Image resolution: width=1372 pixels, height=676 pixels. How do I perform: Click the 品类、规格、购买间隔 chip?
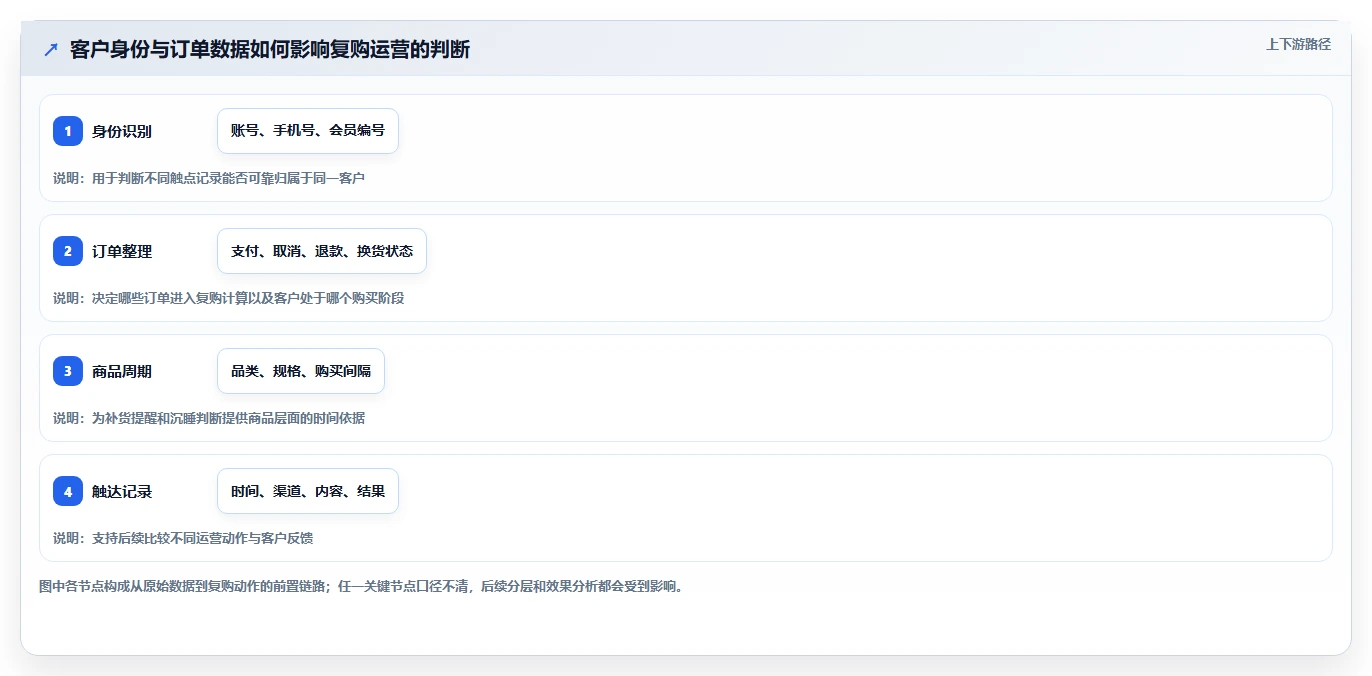click(301, 371)
